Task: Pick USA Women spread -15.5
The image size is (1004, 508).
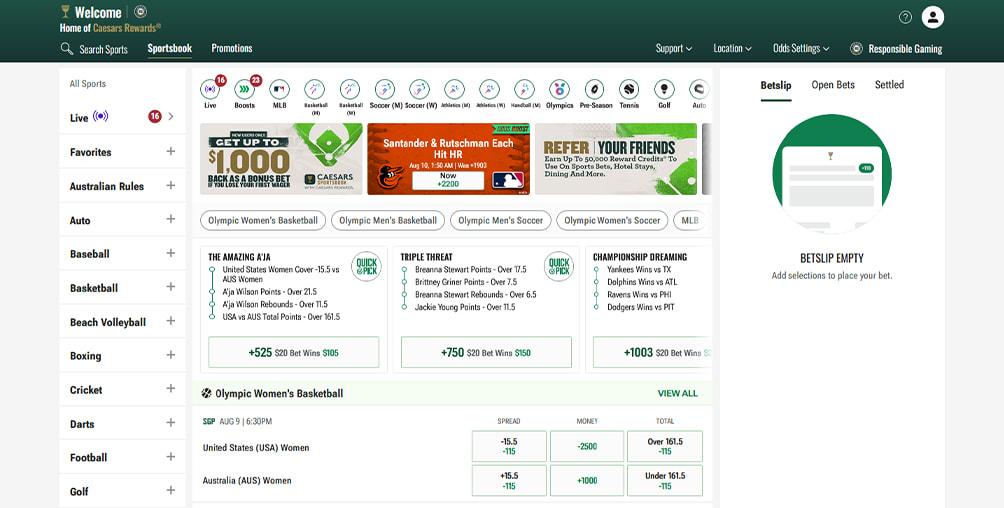Action: pos(509,447)
